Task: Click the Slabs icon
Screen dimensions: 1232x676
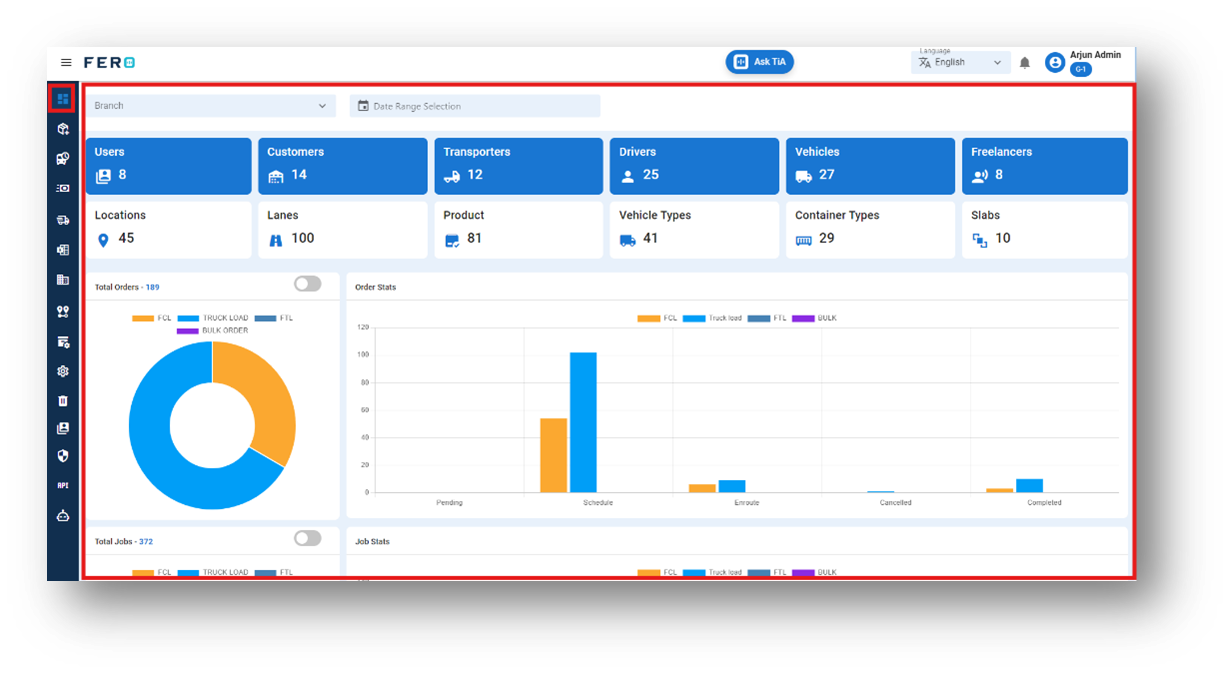Action: coord(980,240)
